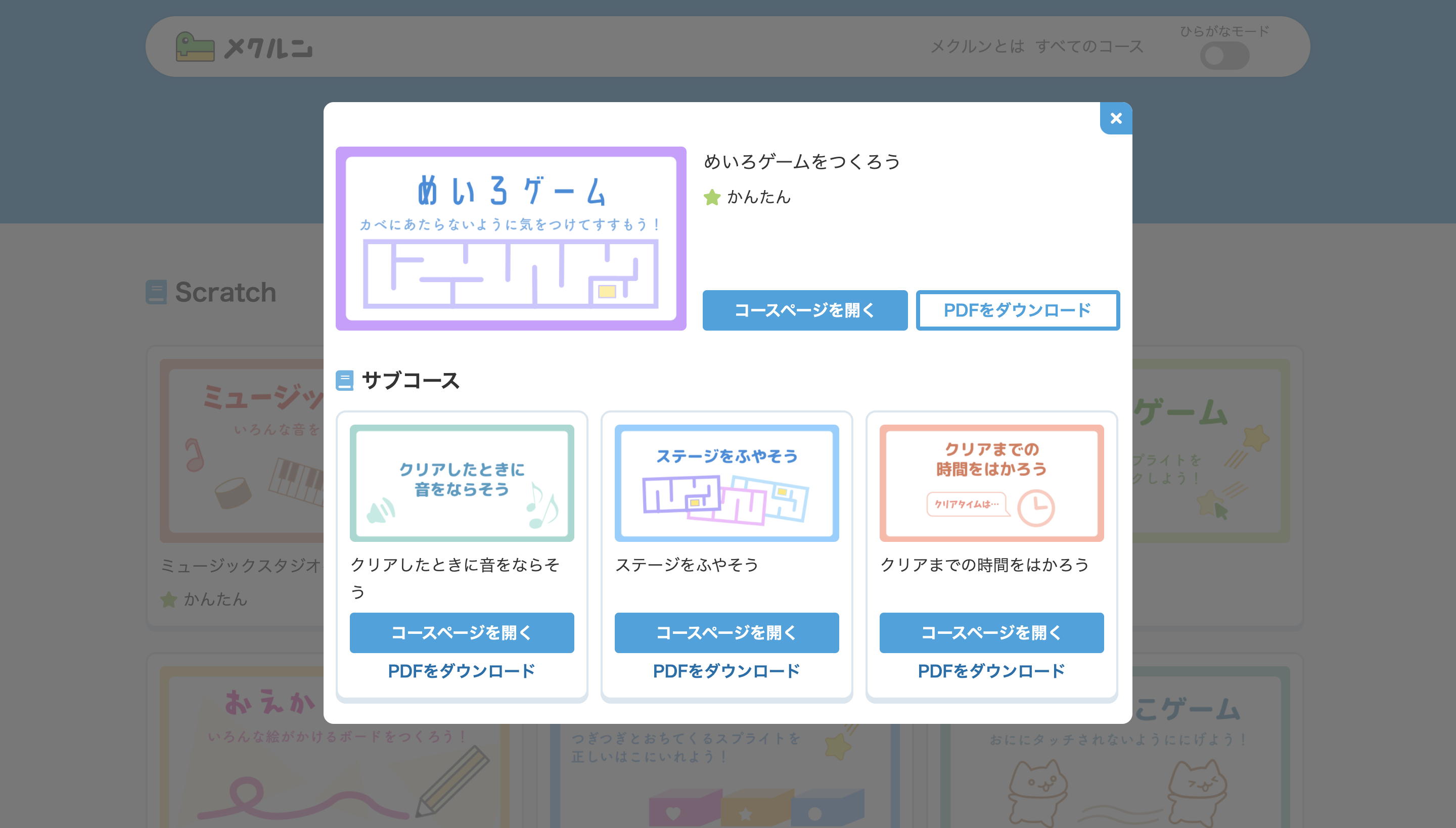
Task: Download PDF for ステージをふやそう
Action: click(726, 671)
